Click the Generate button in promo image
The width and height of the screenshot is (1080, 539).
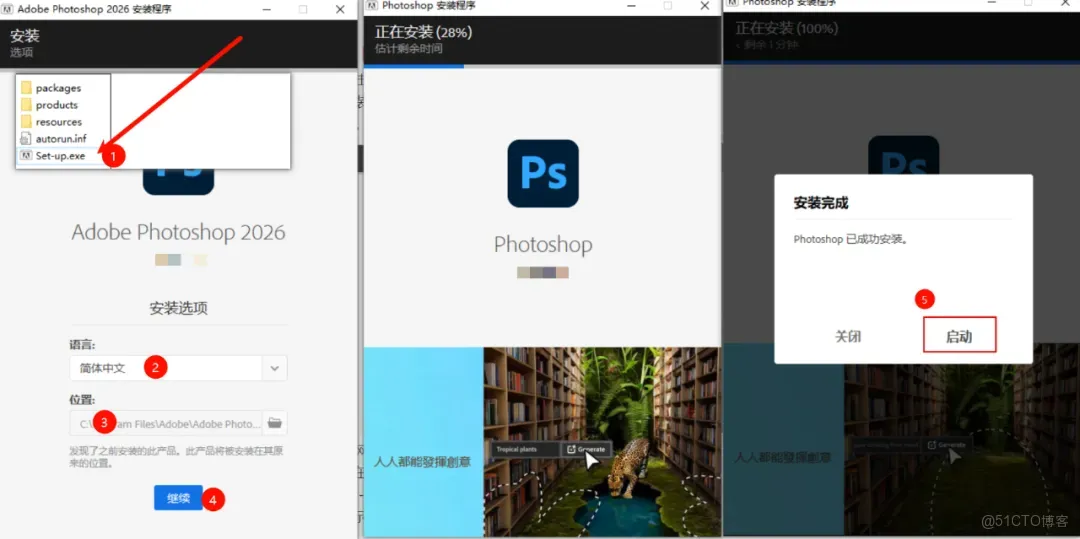588,449
